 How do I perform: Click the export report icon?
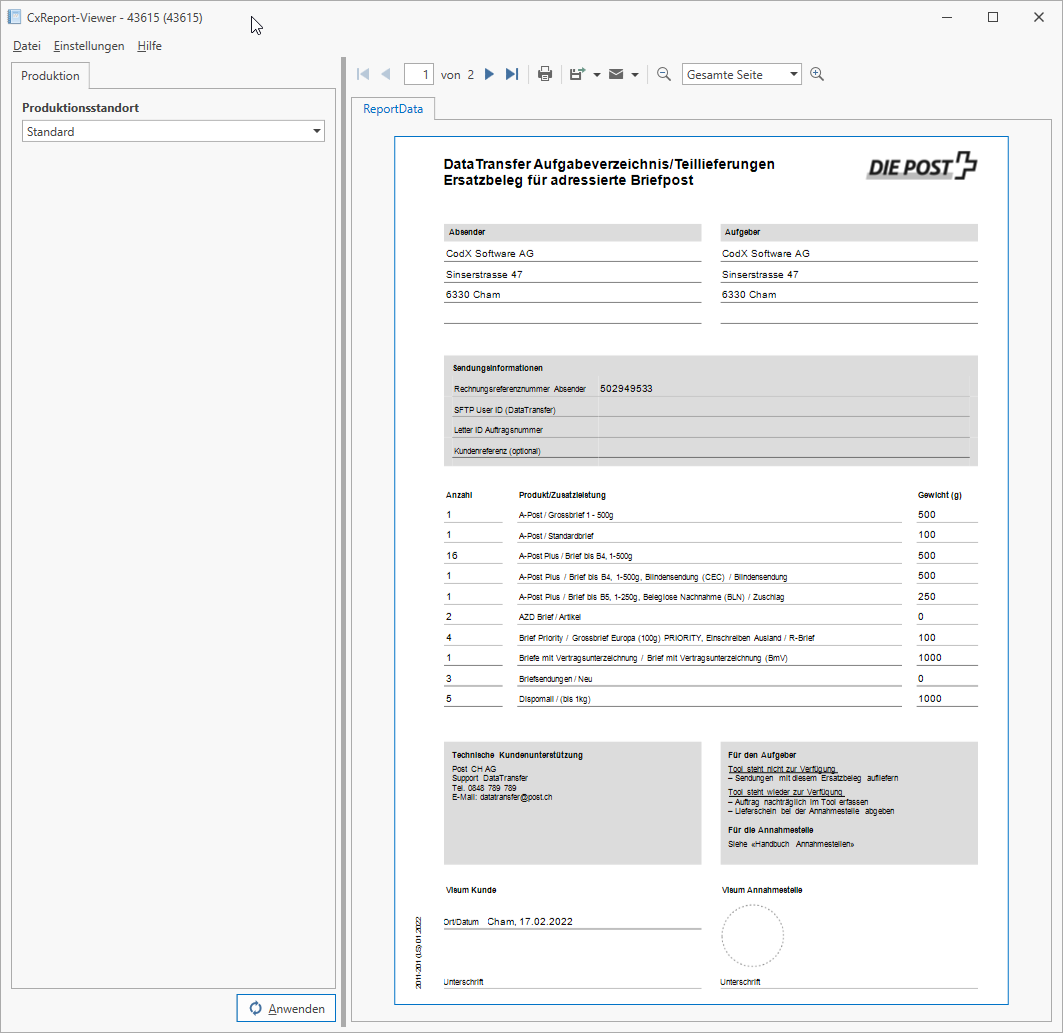pyautogui.click(x=577, y=74)
